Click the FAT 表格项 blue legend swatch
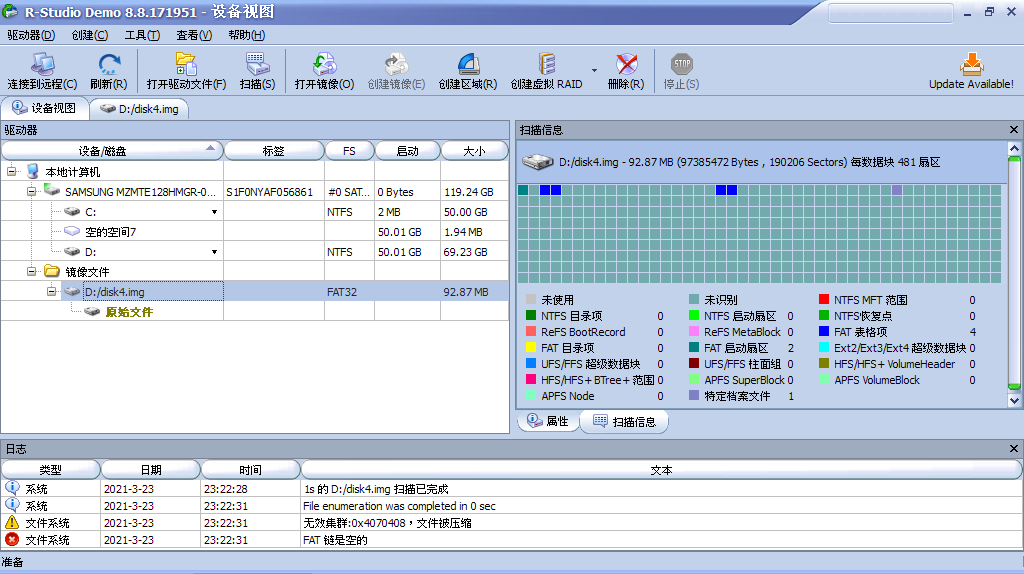This screenshot has width=1024, height=574. point(824,332)
